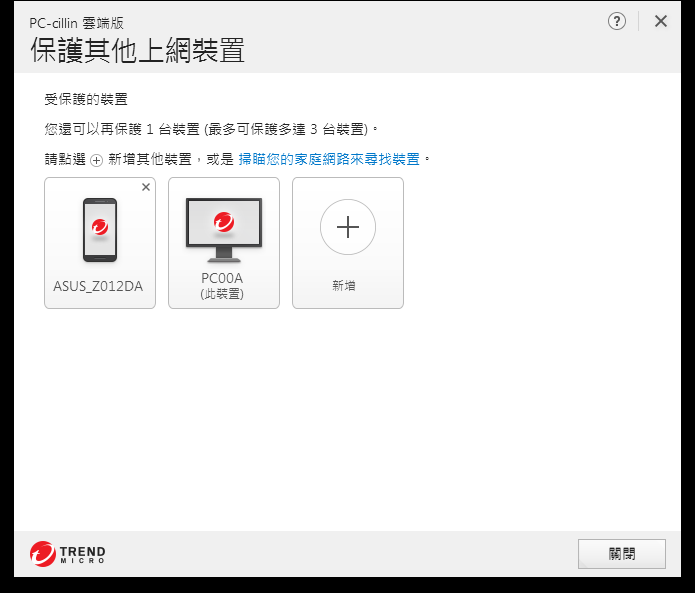Click the plus circle to add device

(348, 227)
